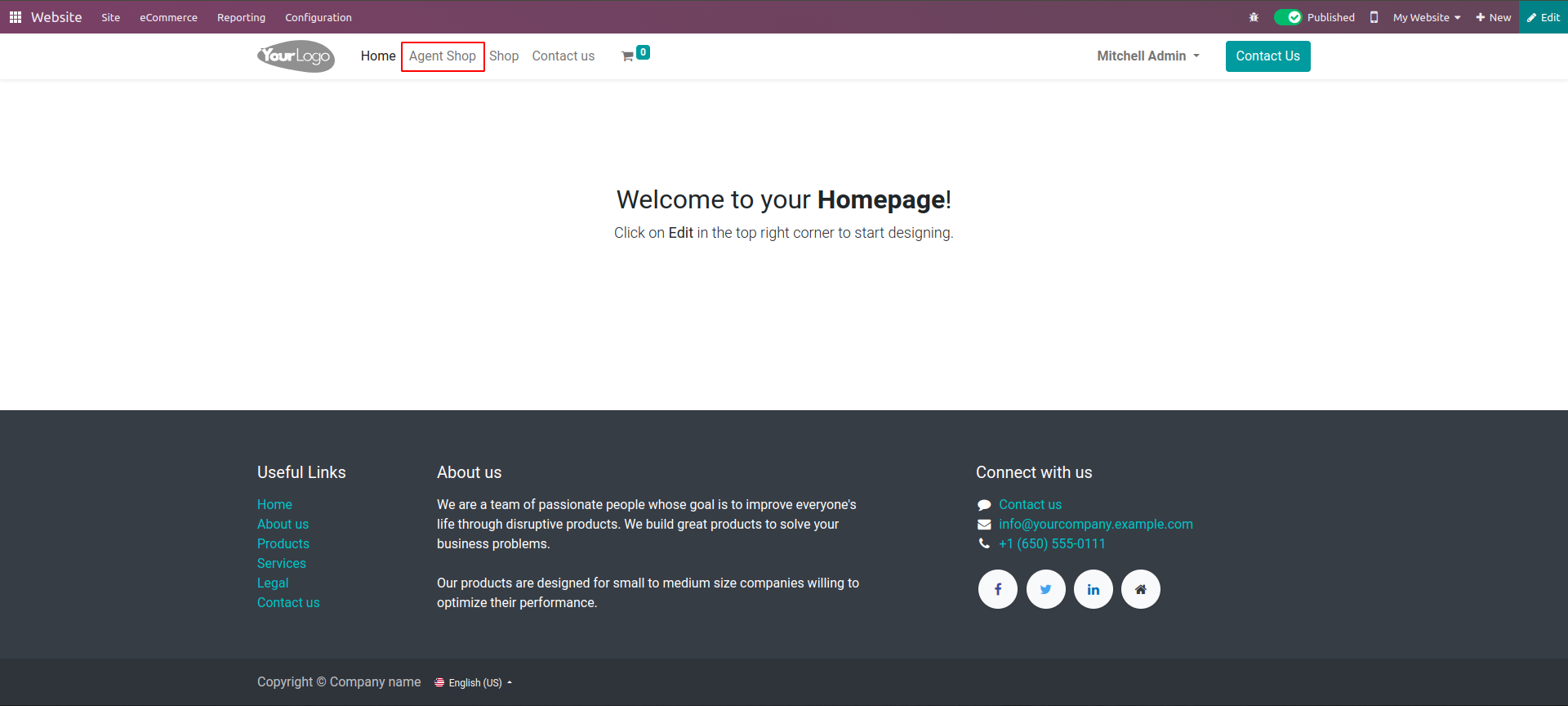Click the YourLogo image
The height and width of the screenshot is (706, 1568).
(x=296, y=56)
